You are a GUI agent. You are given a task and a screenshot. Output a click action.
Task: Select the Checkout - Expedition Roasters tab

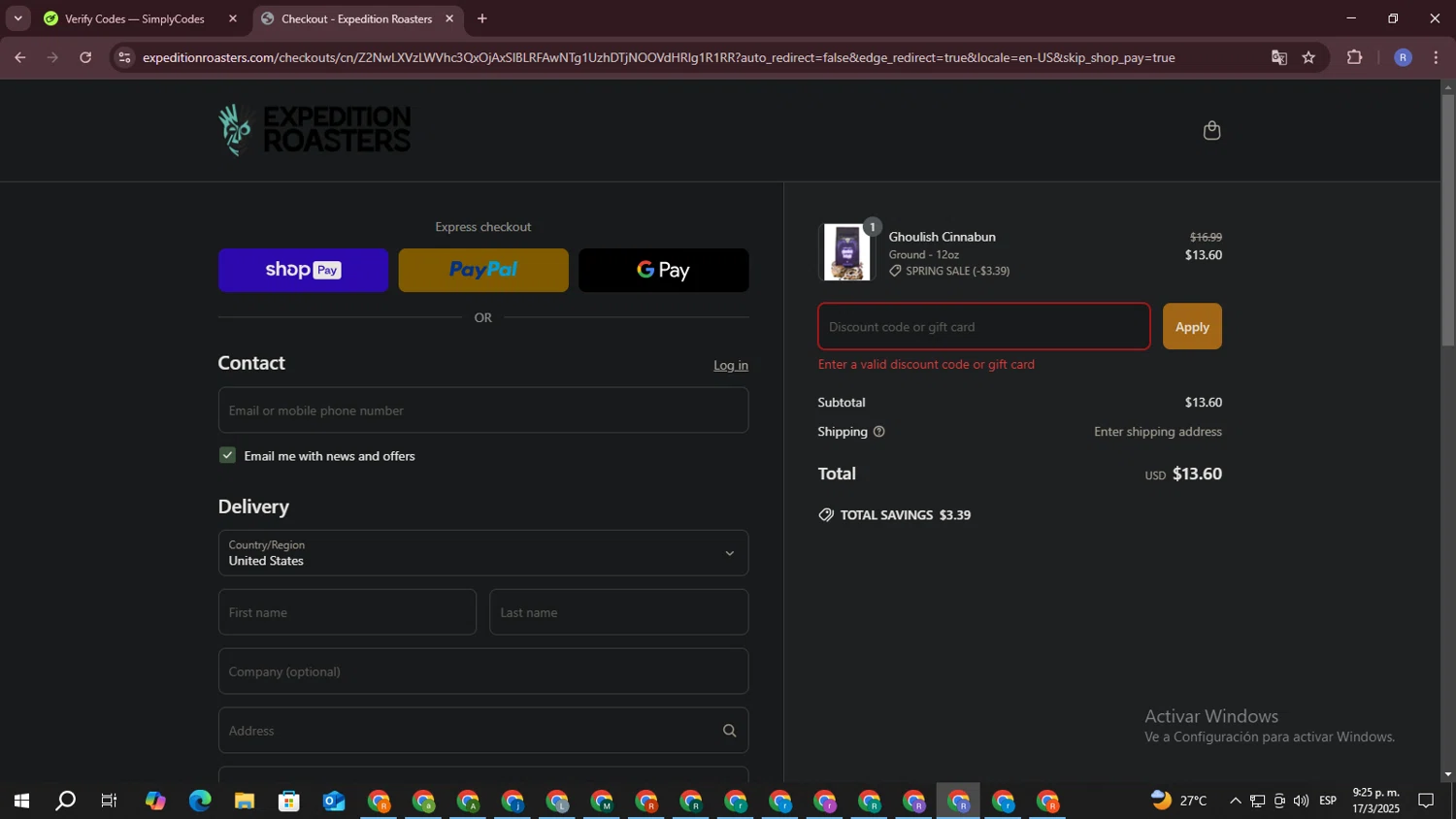[x=356, y=18]
